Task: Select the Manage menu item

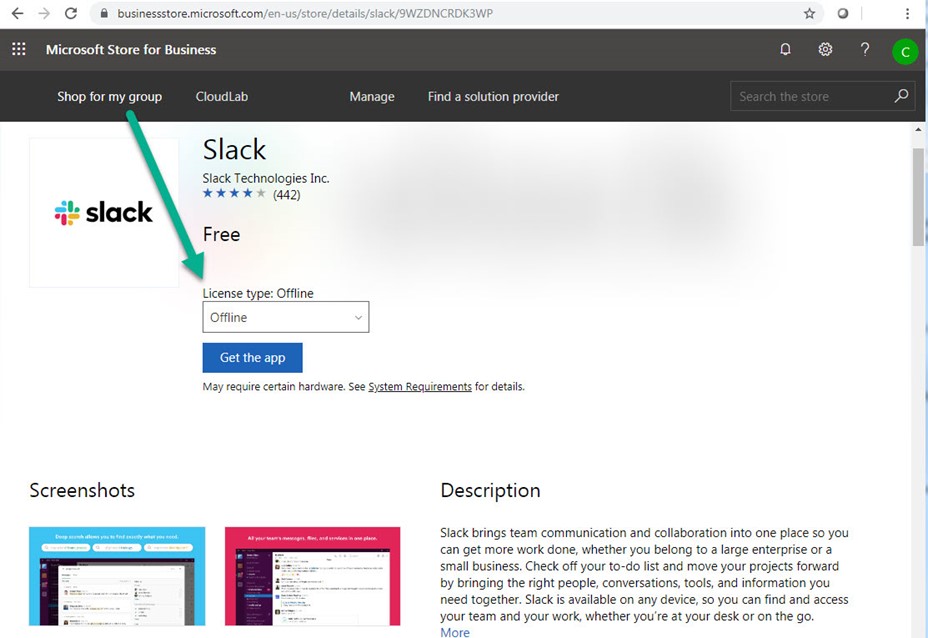Action: point(372,97)
